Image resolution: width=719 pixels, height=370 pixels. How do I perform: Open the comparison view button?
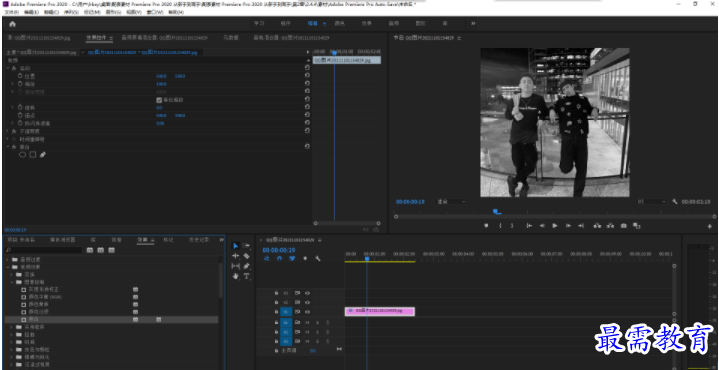coord(636,226)
